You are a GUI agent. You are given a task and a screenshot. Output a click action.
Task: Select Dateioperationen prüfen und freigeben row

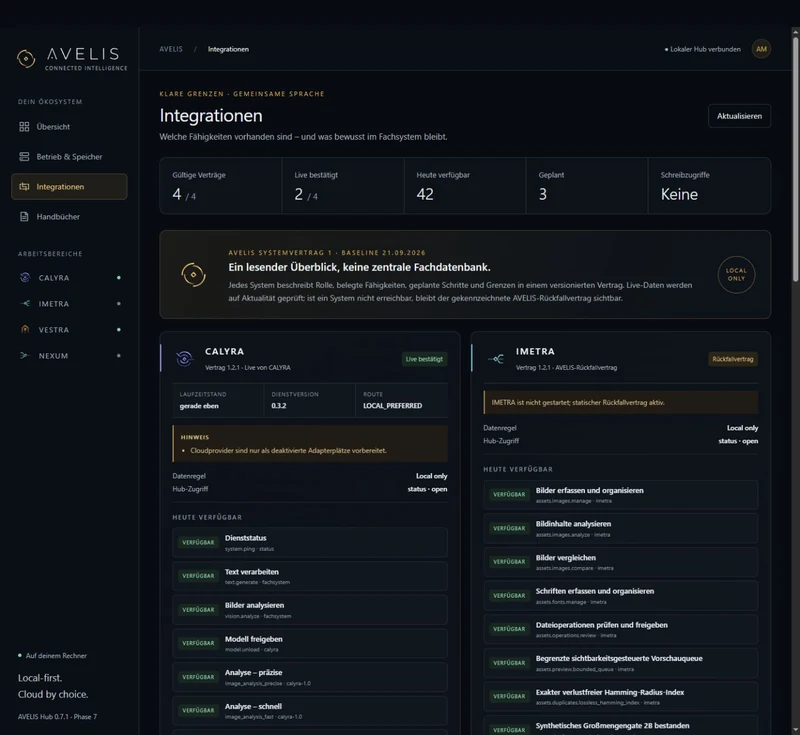tap(620, 629)
